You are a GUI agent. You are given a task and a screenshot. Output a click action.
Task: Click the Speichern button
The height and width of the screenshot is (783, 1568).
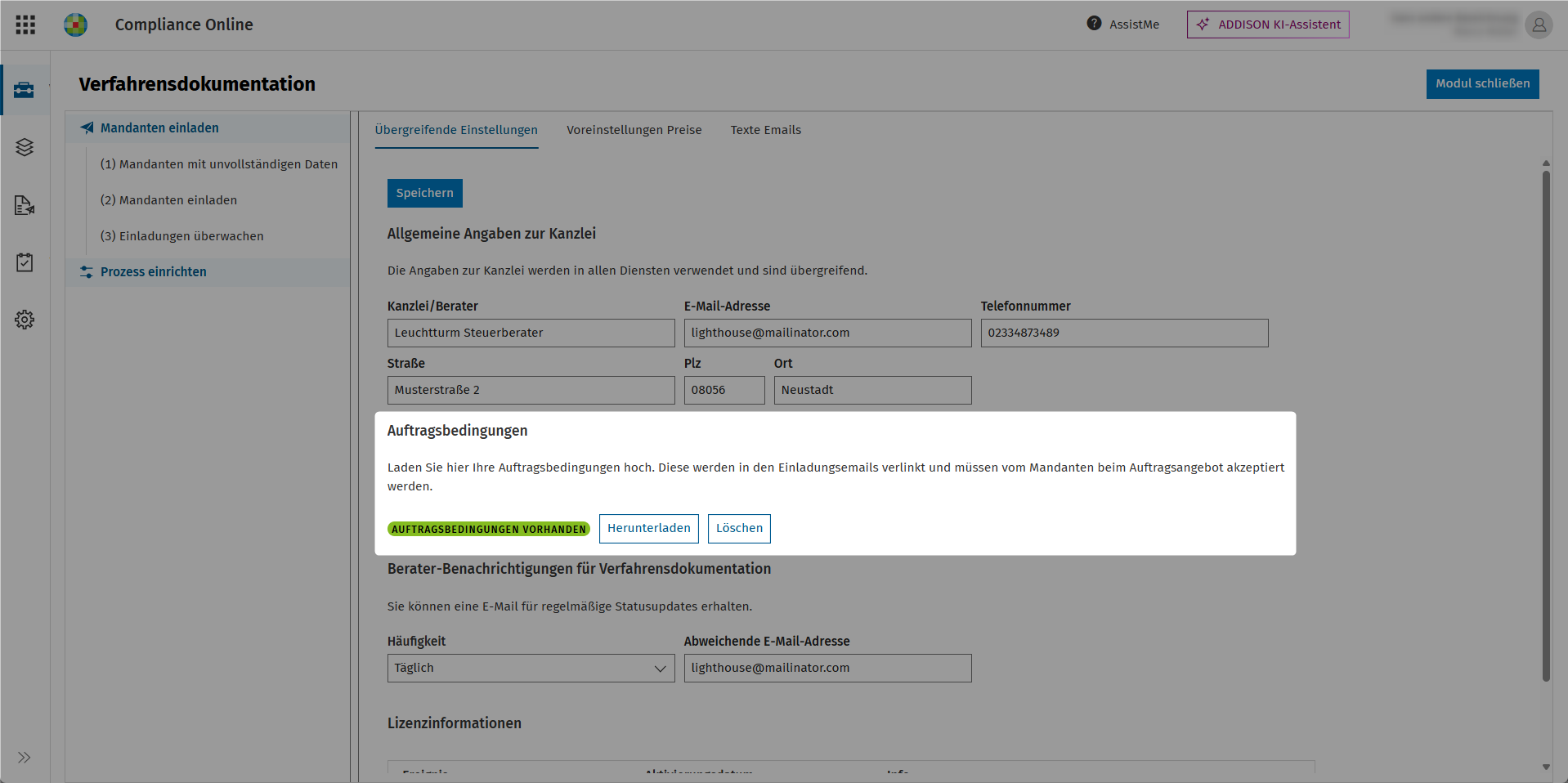pyautogui.click(x=424, y=193)
